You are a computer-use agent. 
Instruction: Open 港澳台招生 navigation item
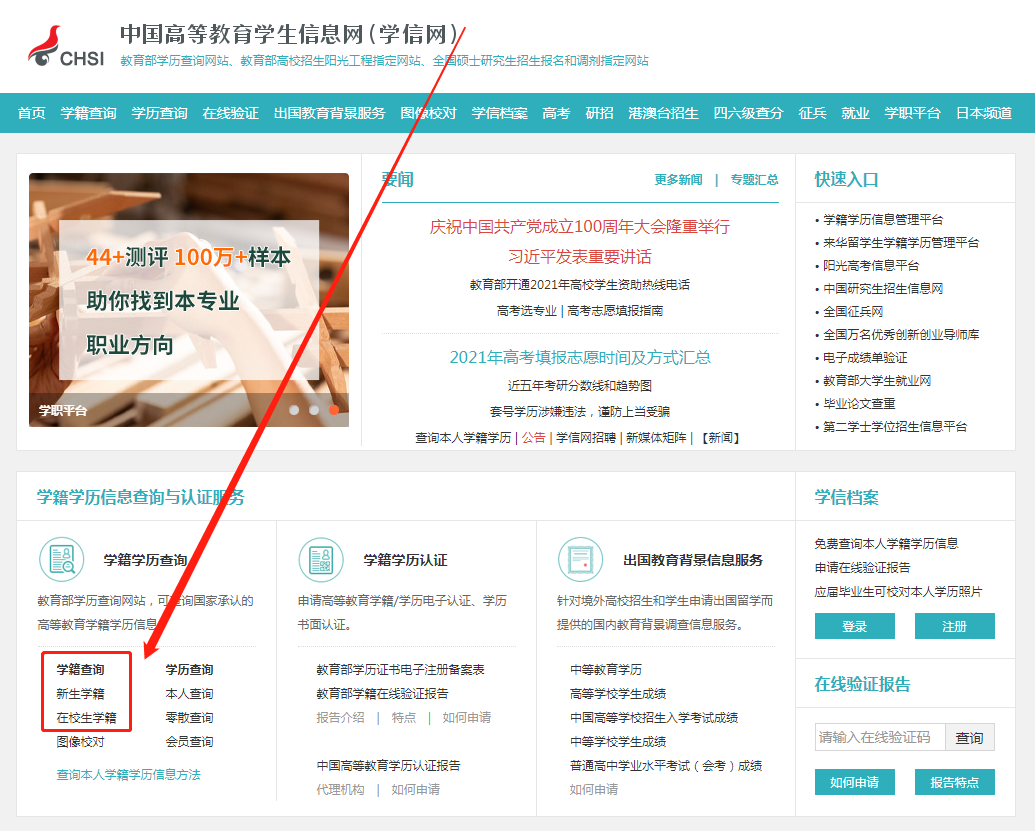[x=663, y=113]
